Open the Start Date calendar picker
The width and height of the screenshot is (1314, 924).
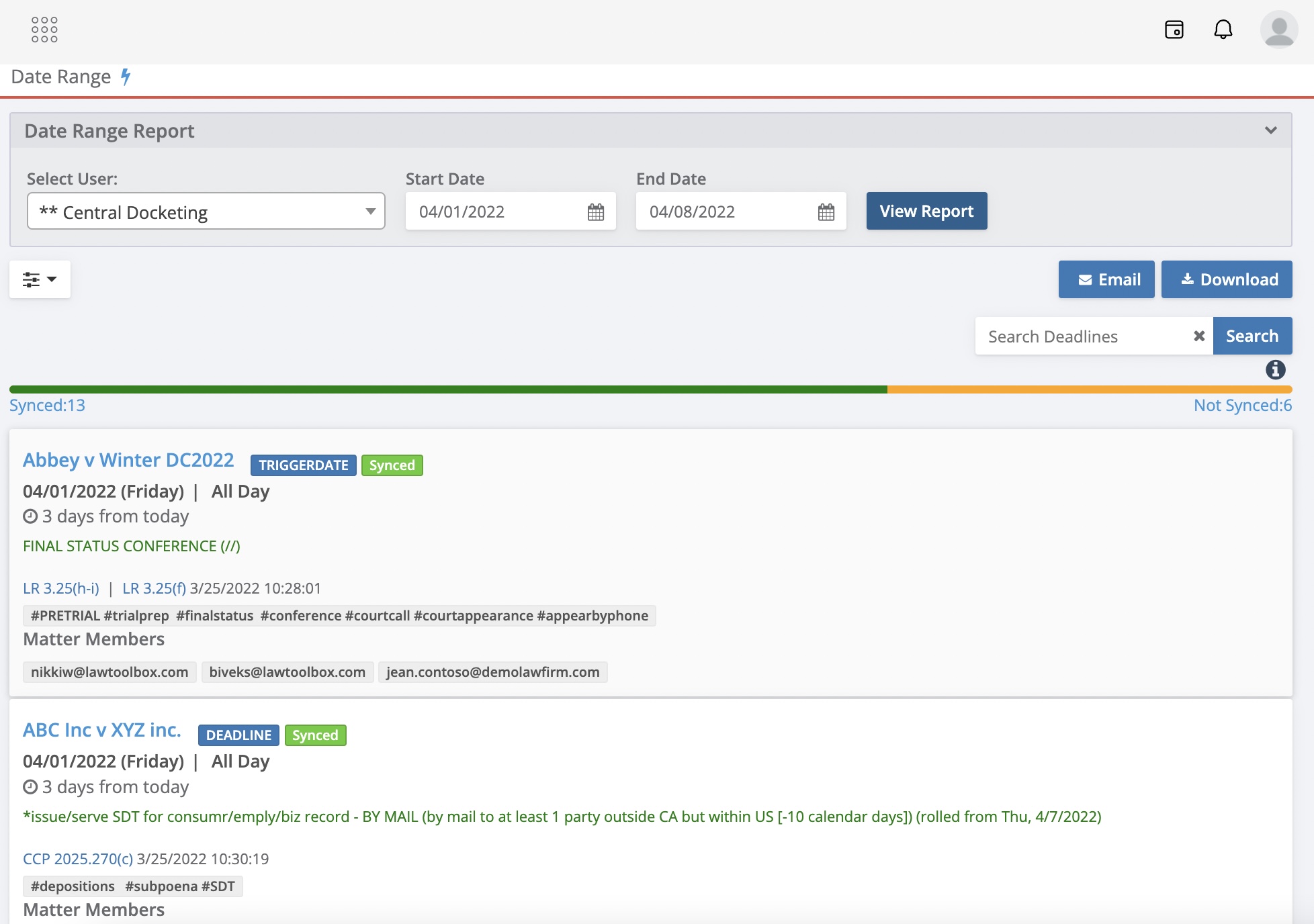[x=595, y=212]
